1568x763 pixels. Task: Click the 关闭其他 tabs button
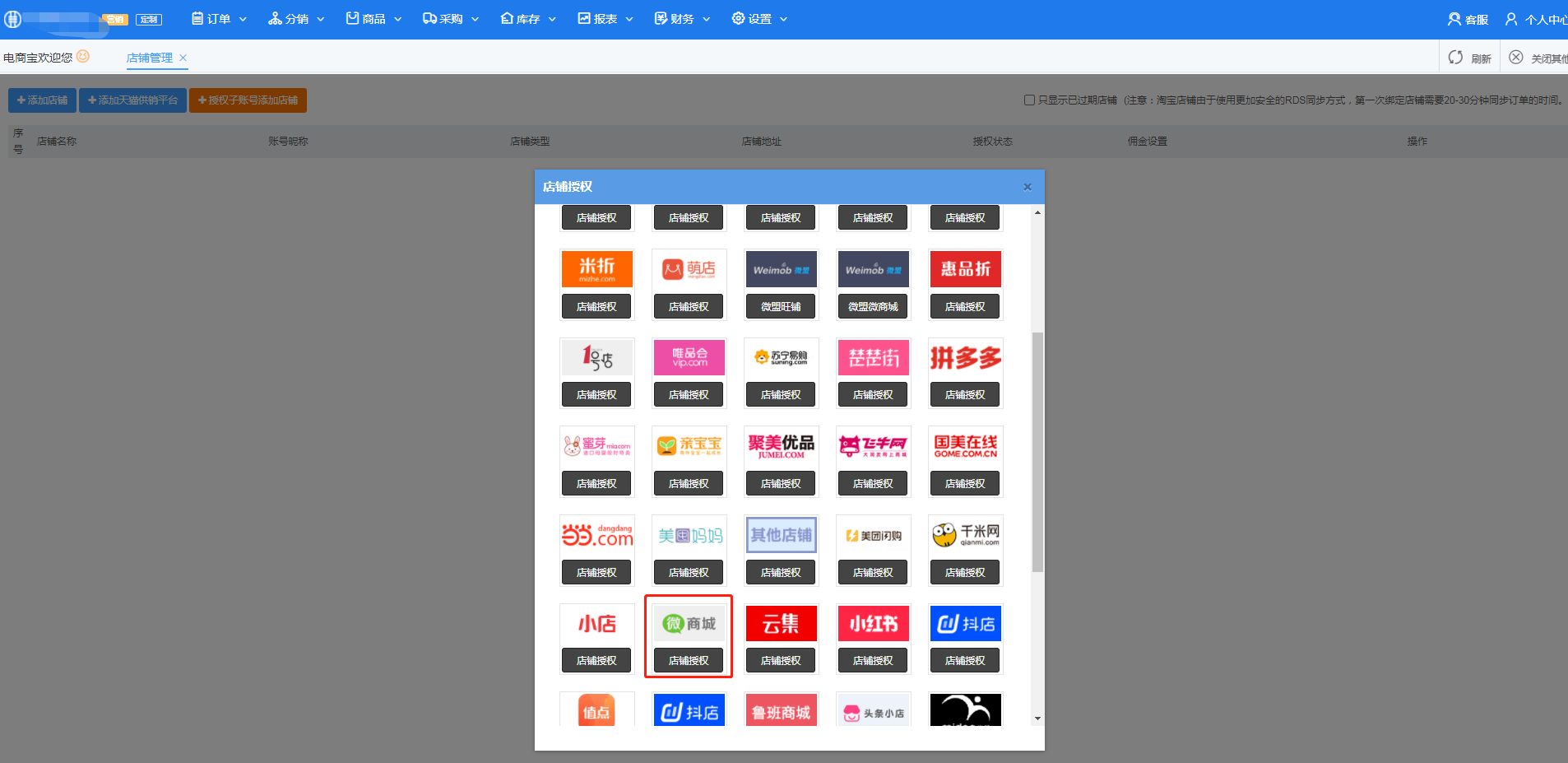pos(1538,58)
